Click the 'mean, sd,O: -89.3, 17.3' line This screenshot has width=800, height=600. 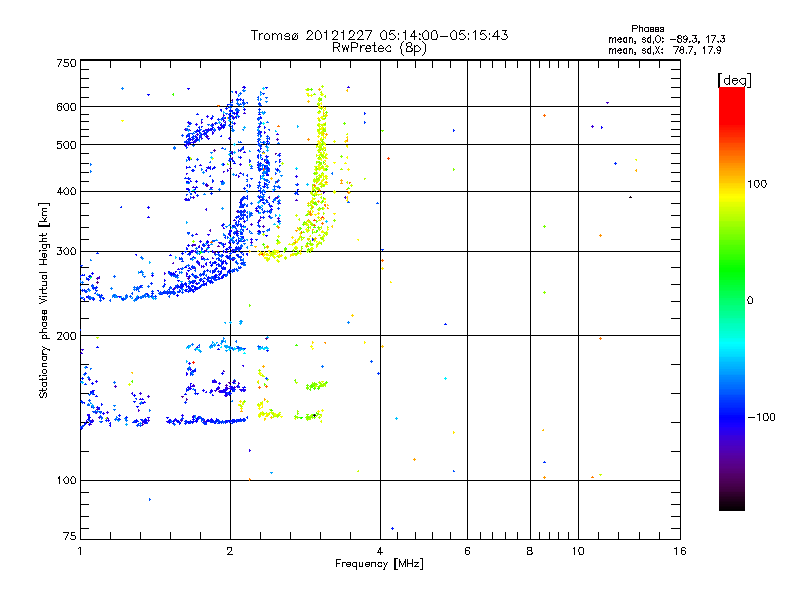click(667, 39)
